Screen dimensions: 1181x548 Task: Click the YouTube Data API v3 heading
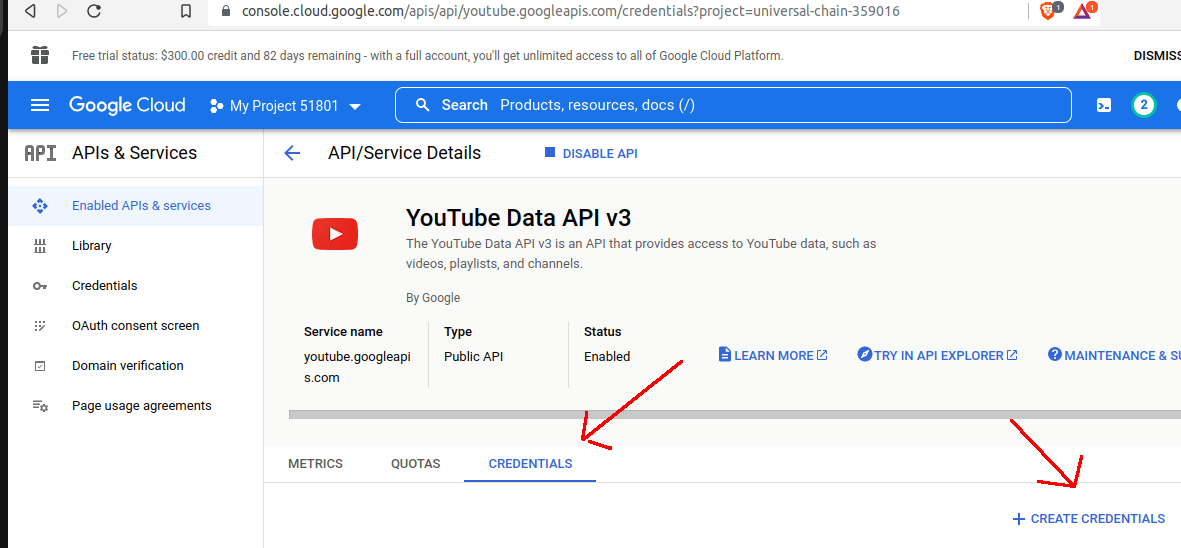point(518,218)
